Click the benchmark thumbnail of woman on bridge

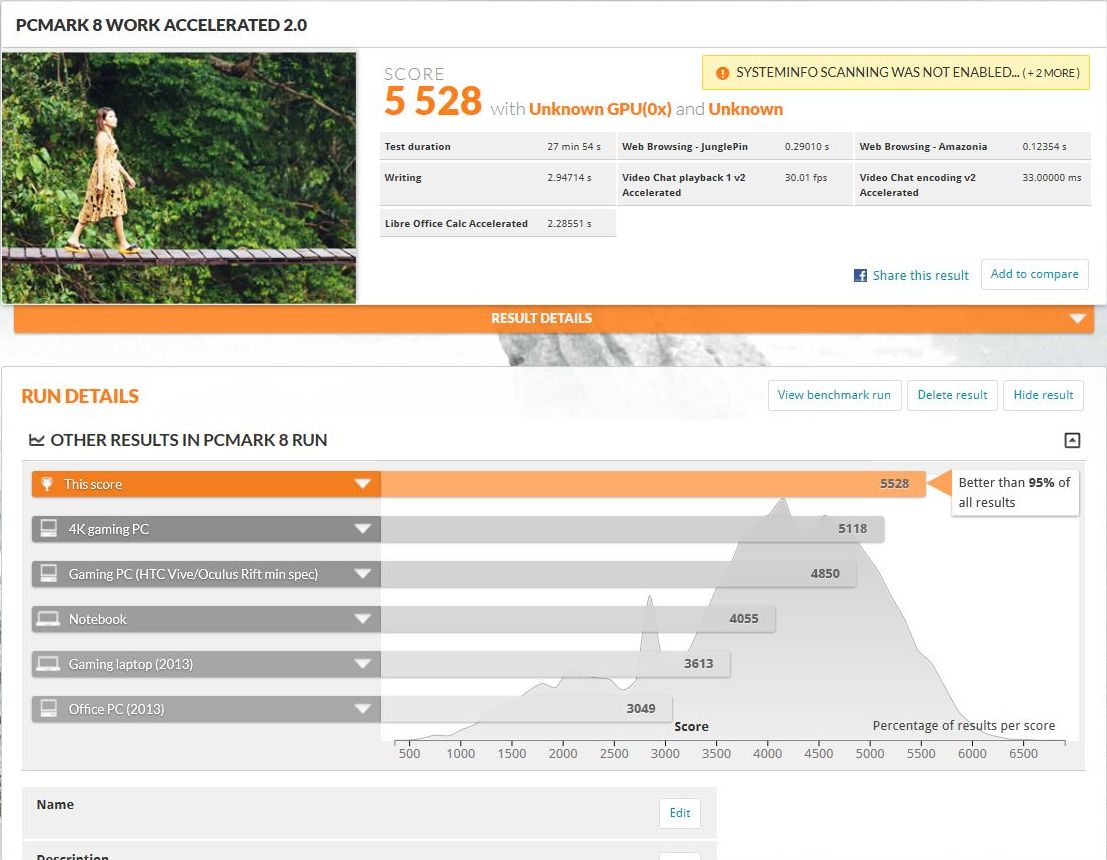179,177
